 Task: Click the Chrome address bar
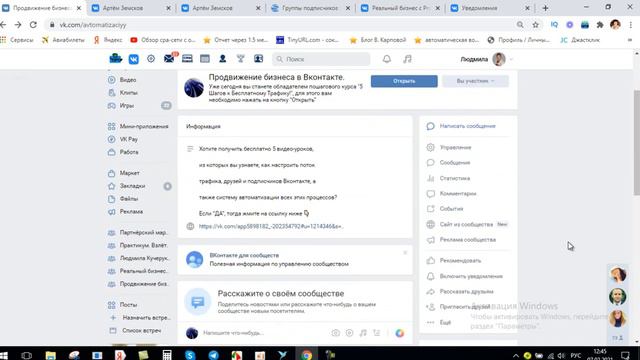coord(282,25)
